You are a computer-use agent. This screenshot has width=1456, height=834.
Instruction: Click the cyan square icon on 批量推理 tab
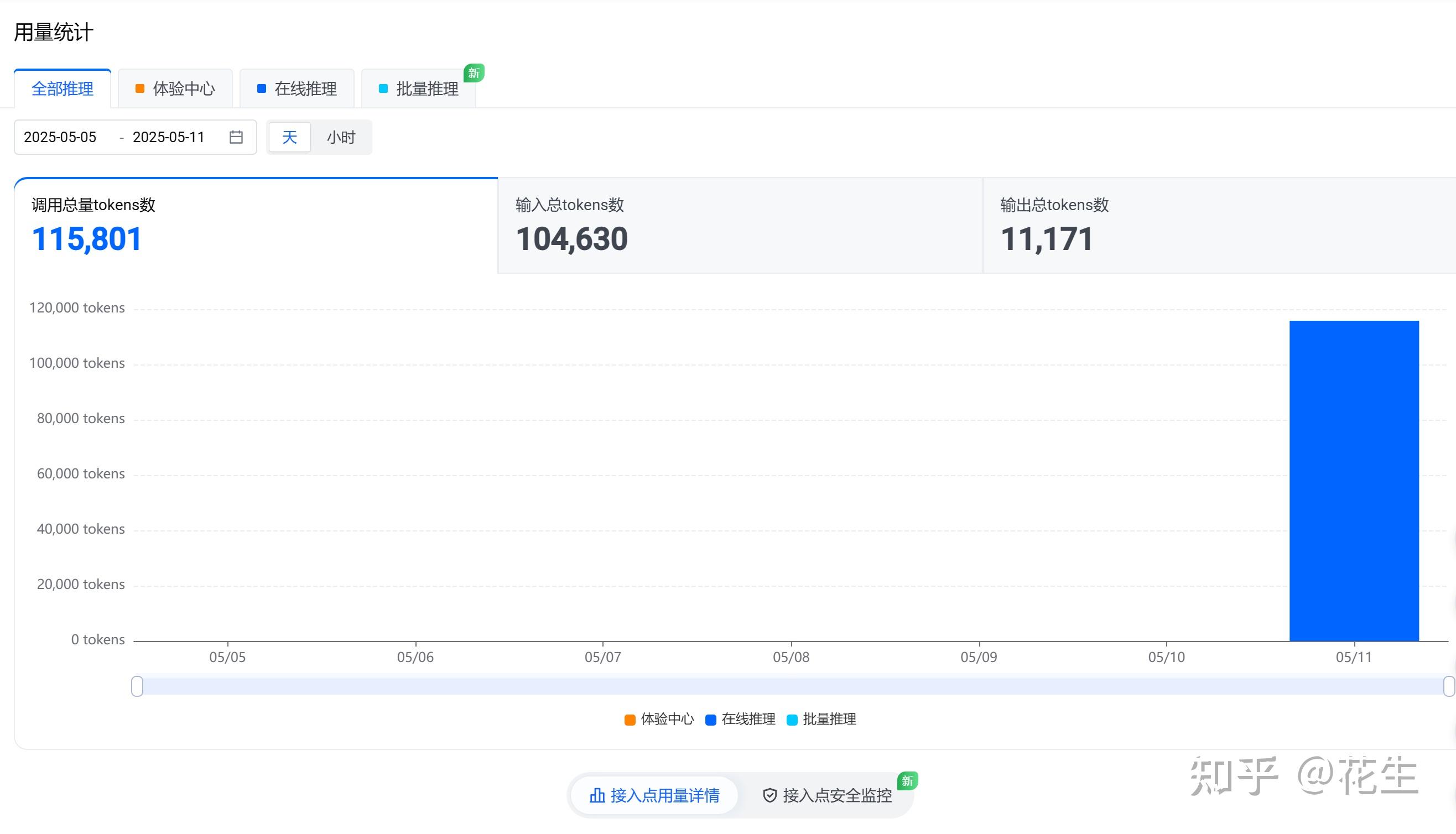[x=383, y=88]
